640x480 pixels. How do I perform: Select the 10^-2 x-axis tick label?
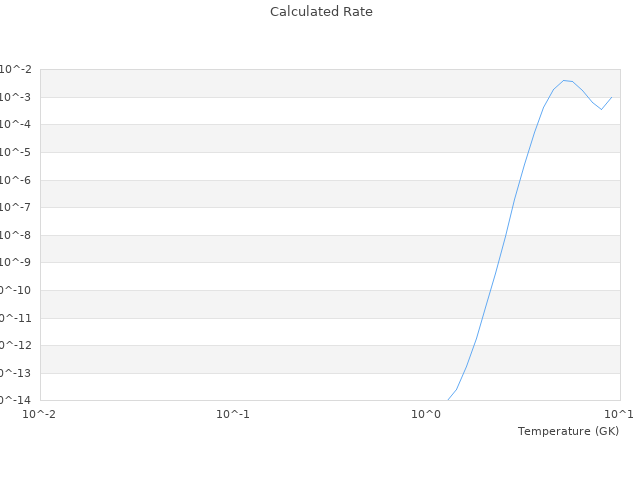point(41,413)
